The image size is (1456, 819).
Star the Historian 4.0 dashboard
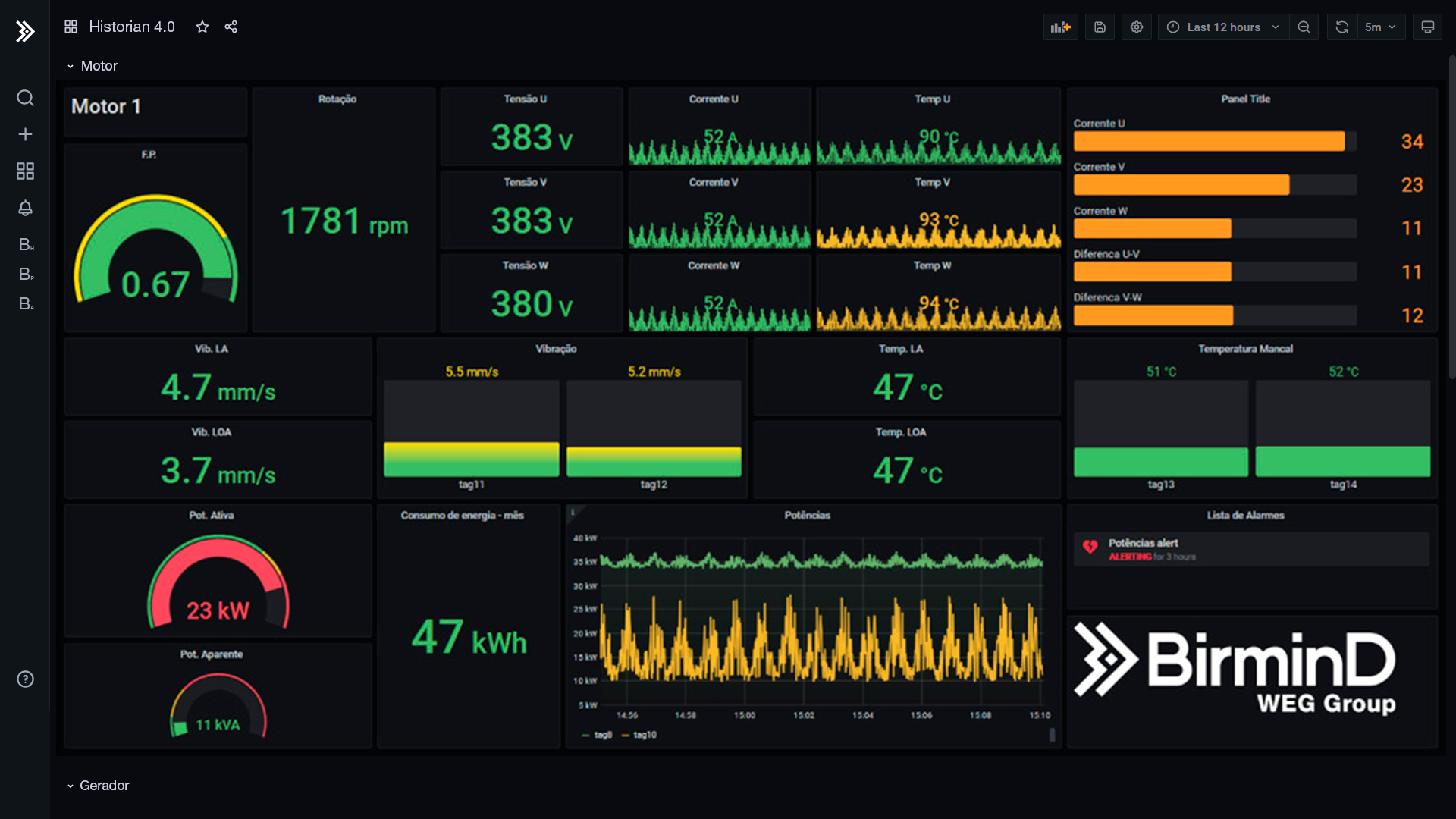click(202, 27)
